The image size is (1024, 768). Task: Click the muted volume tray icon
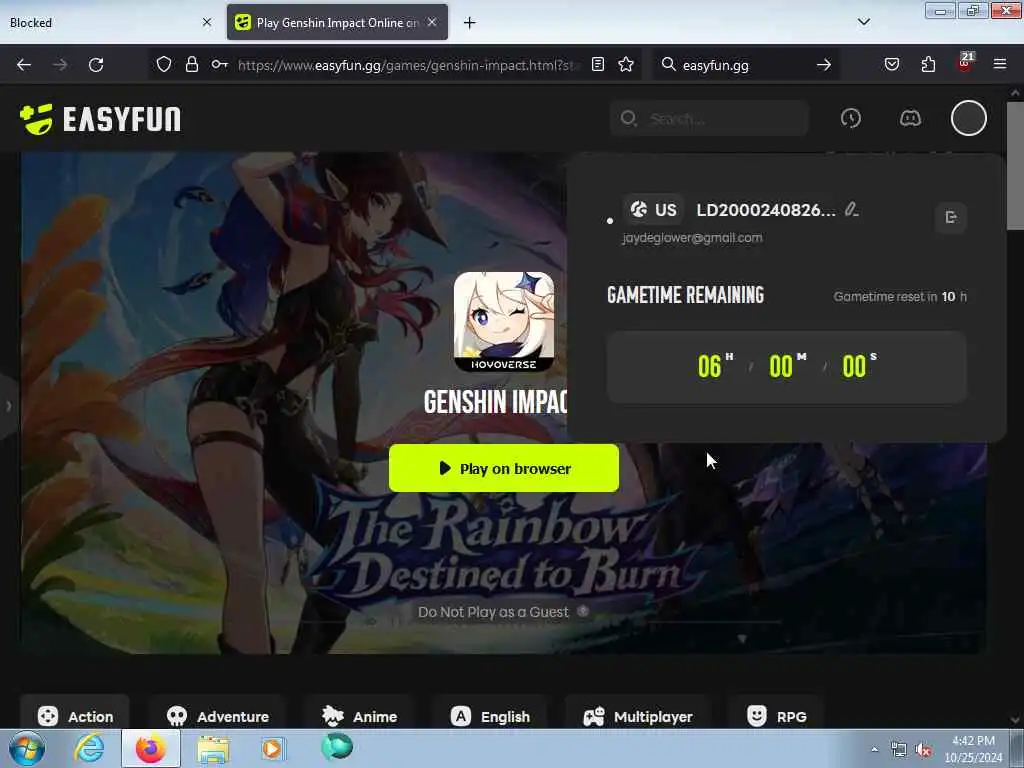coord(923,750)
